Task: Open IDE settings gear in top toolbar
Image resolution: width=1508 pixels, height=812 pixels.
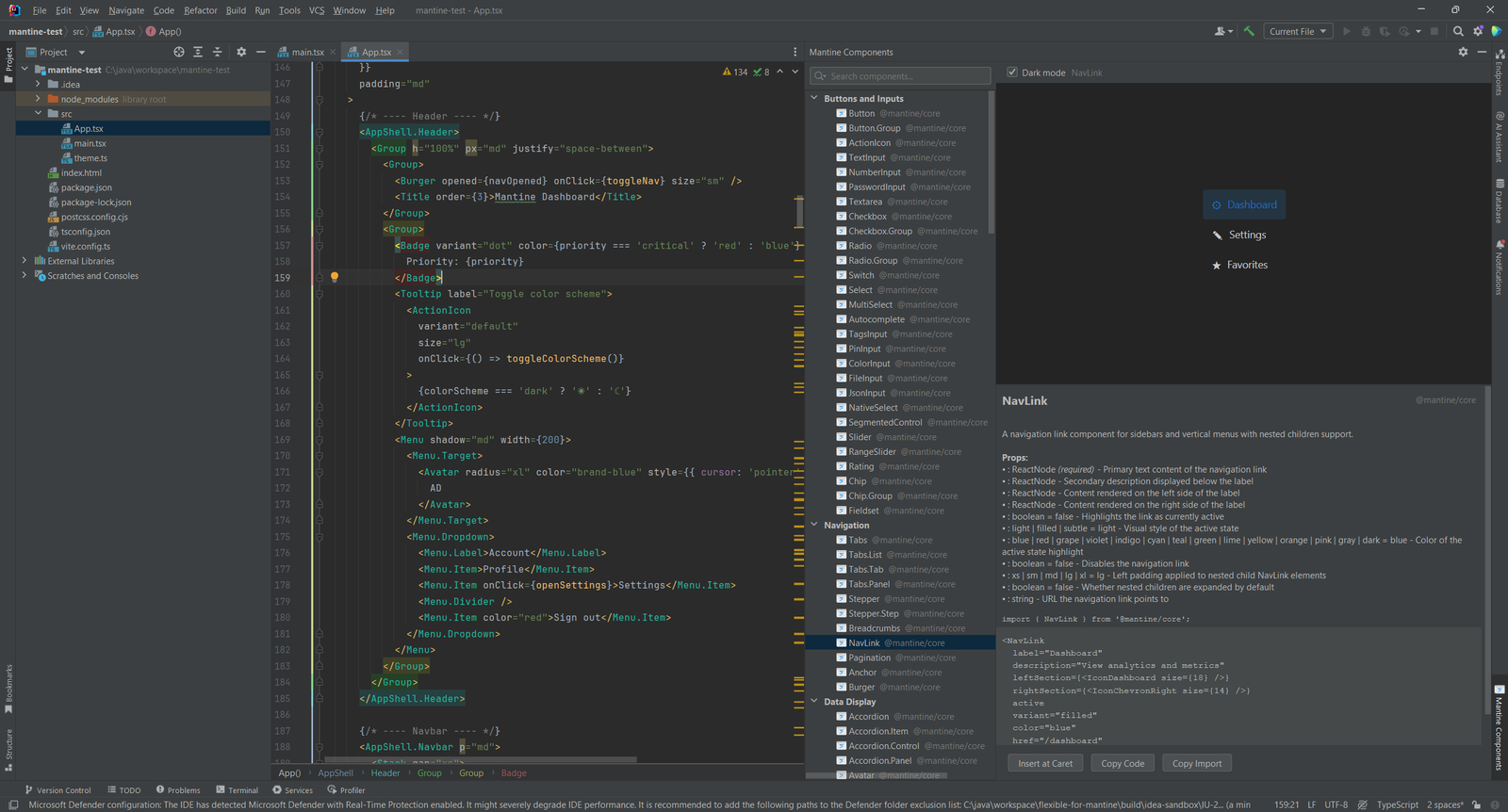Action: click(x=1478, y=31)
